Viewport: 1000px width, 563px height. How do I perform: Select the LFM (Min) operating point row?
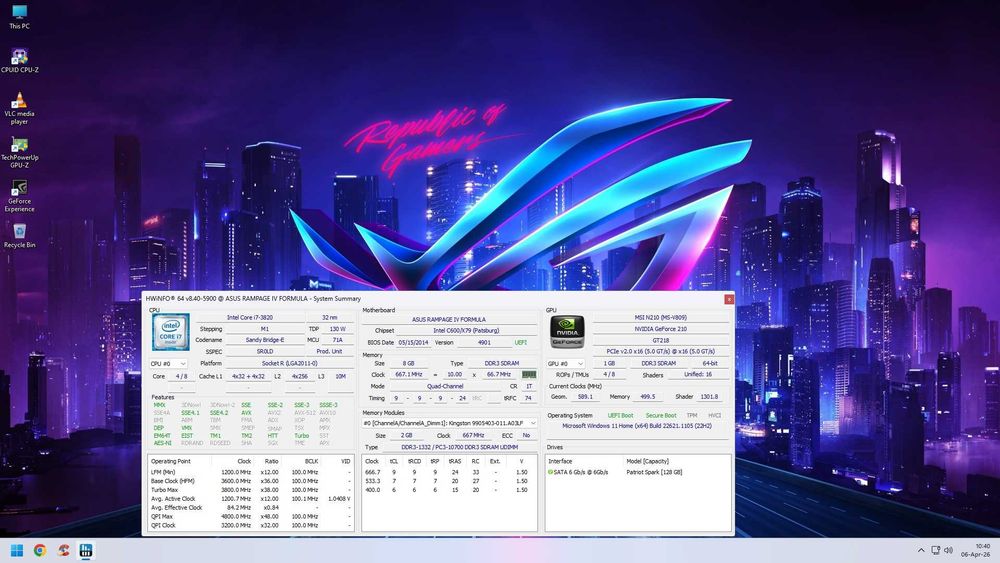click(x=251, y=472)
